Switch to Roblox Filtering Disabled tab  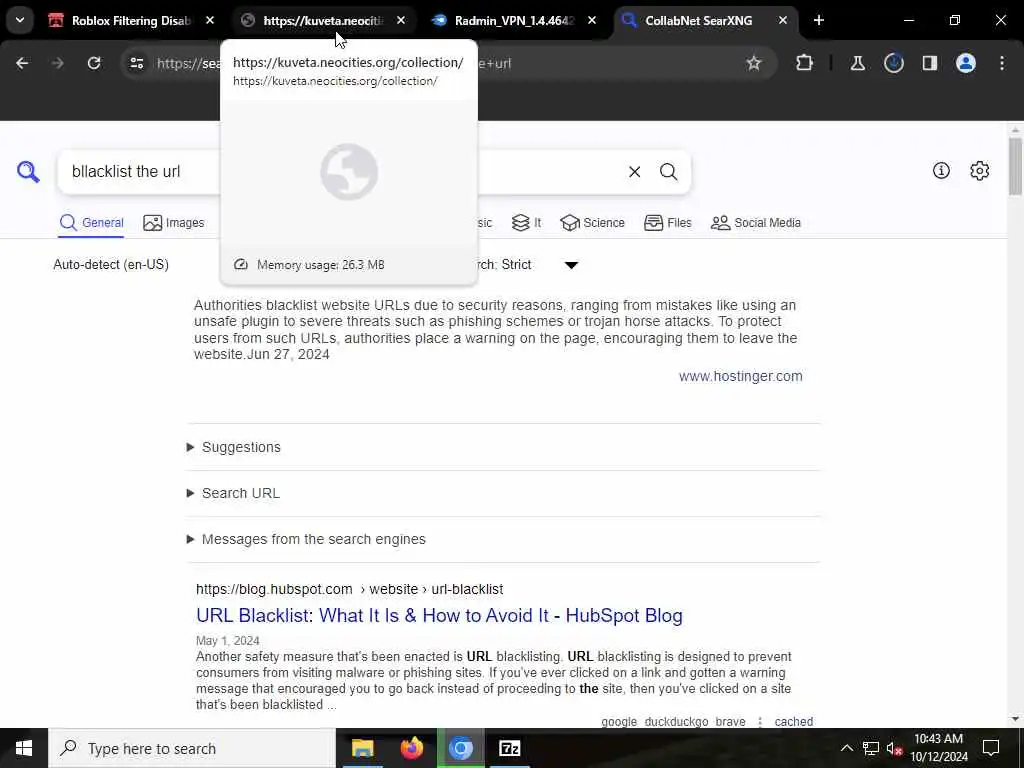click(131, 21)
